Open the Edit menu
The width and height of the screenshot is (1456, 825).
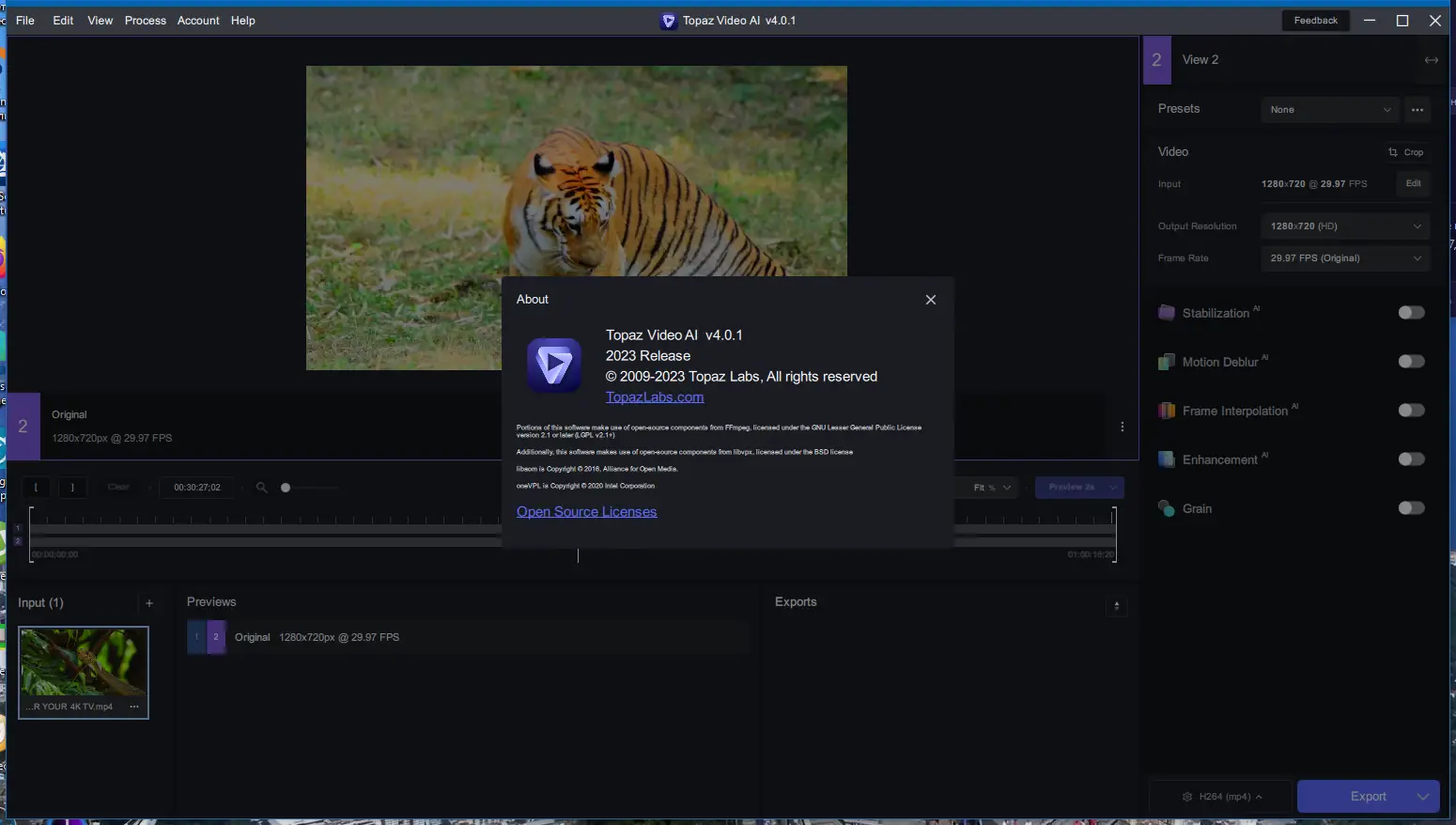coord(63,21)
